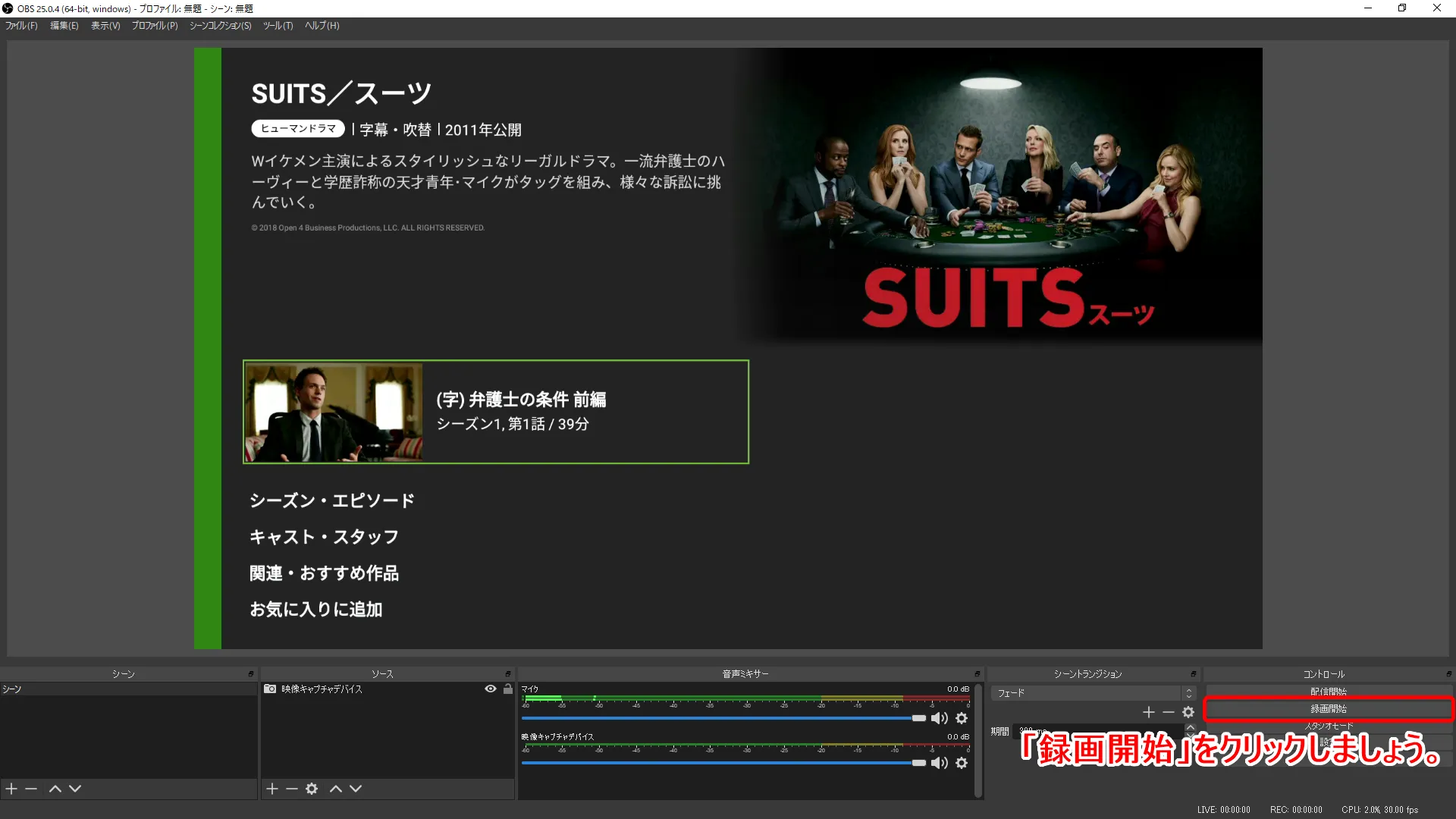Mute the 映像キャプチャデバイス audio channel speaker
This screenshot has width=1456, height=819.
pyautogui.click(x=940, y=763)
